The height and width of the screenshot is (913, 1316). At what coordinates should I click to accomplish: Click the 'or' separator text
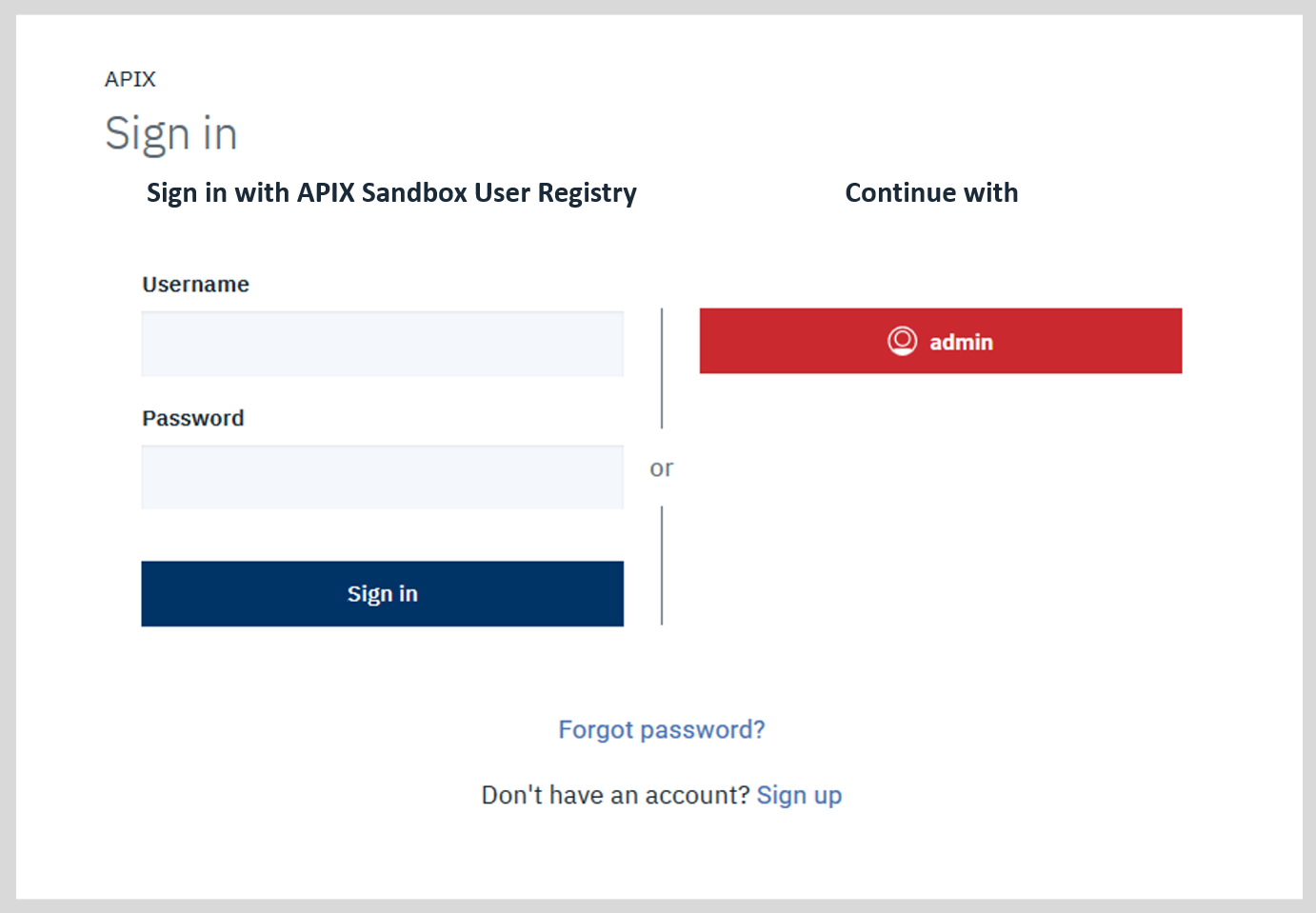point(662,468)
